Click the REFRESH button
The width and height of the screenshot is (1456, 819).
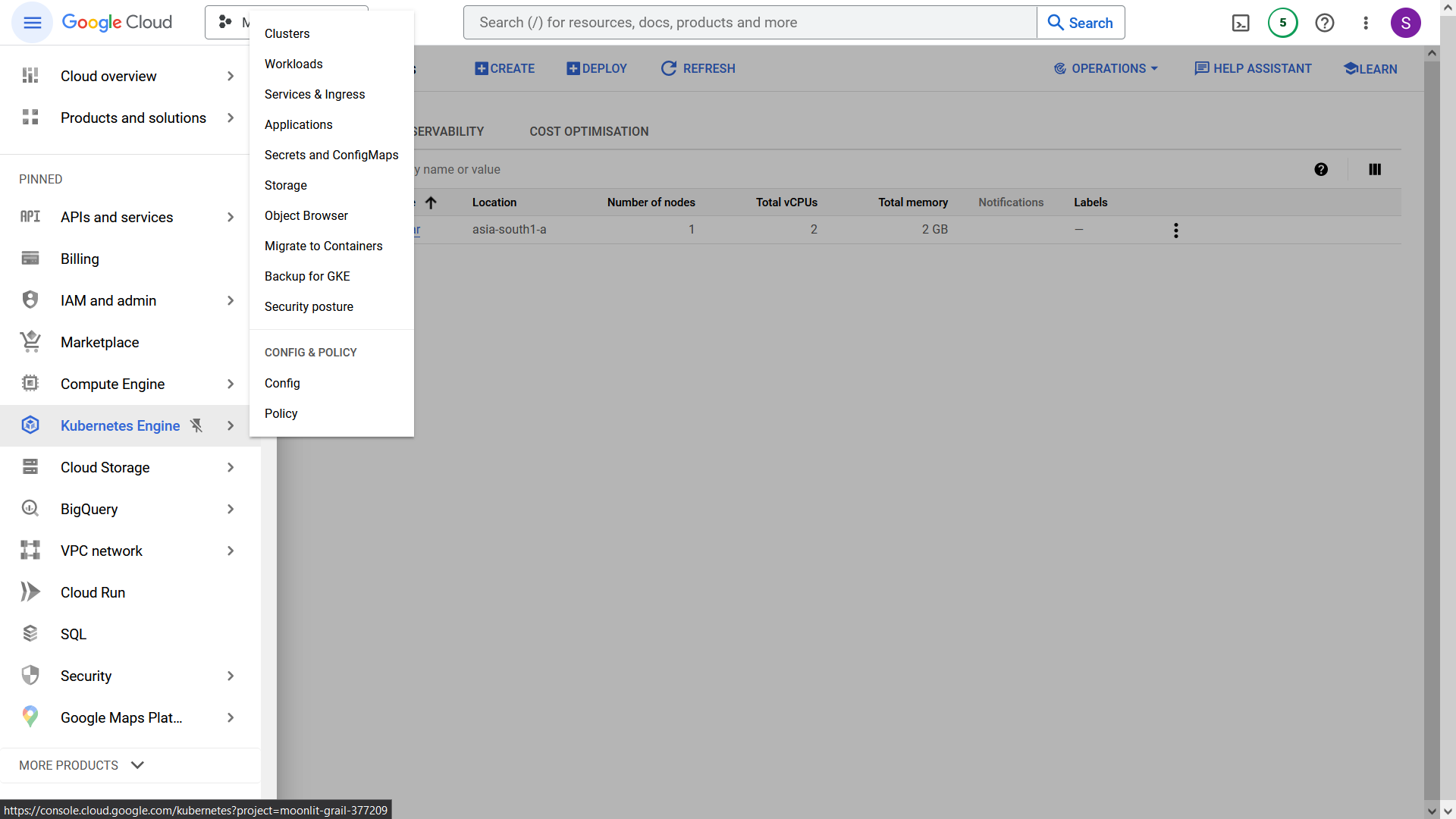click(x=698, y=68)
